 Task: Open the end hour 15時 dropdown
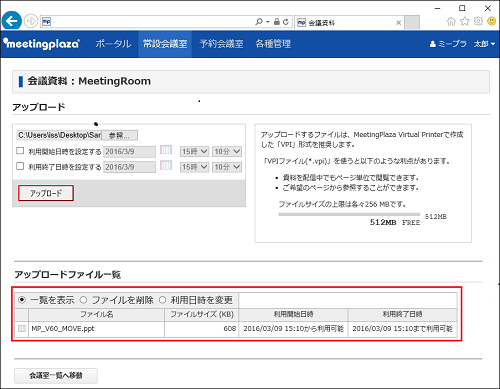195,167
